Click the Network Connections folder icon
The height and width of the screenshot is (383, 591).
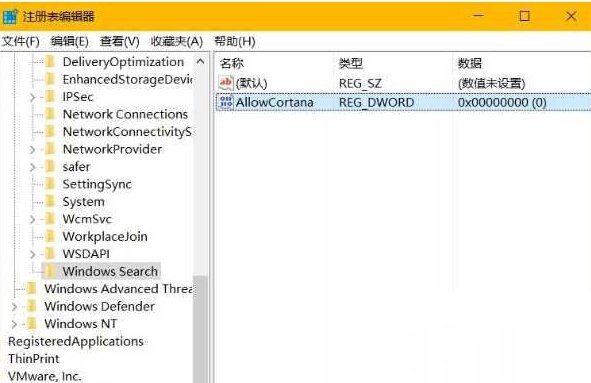(50, 114)
